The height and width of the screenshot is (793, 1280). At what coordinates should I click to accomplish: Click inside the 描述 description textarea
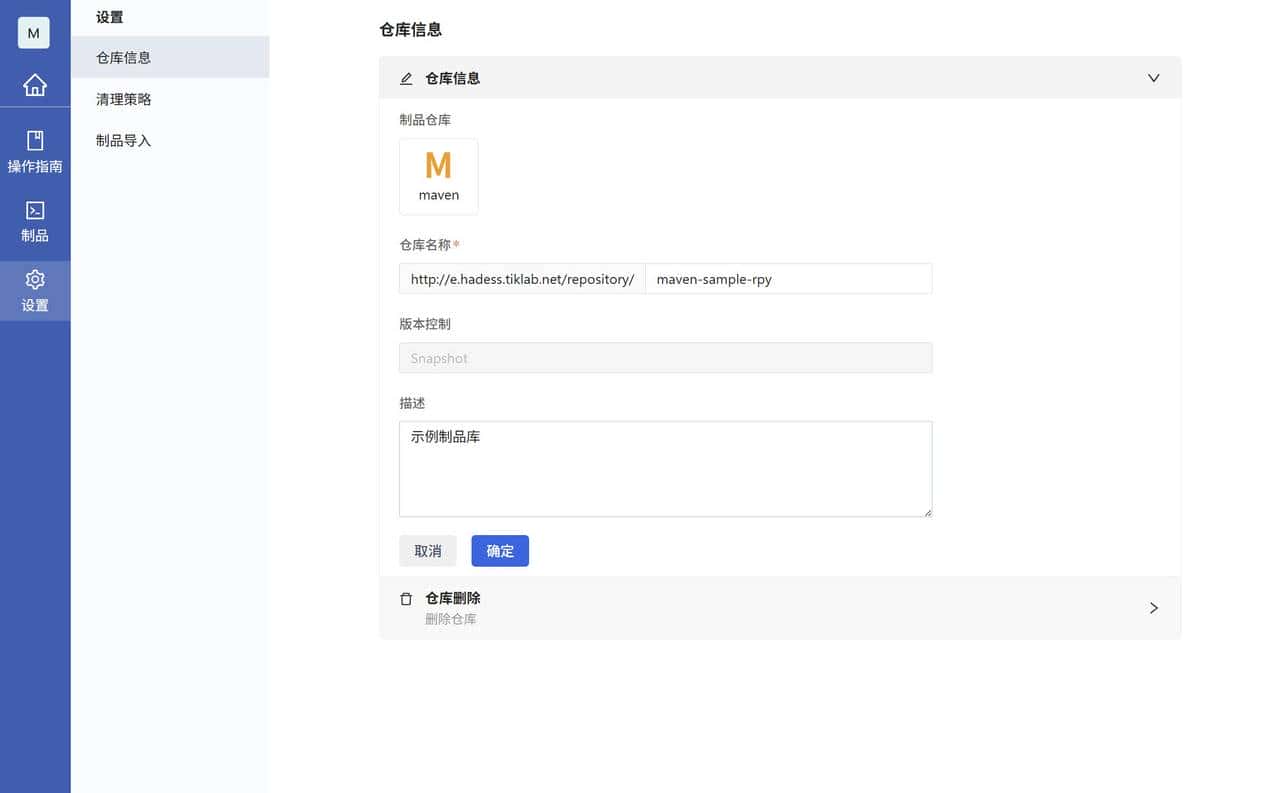pyautogui.click(x=665, y=468)
